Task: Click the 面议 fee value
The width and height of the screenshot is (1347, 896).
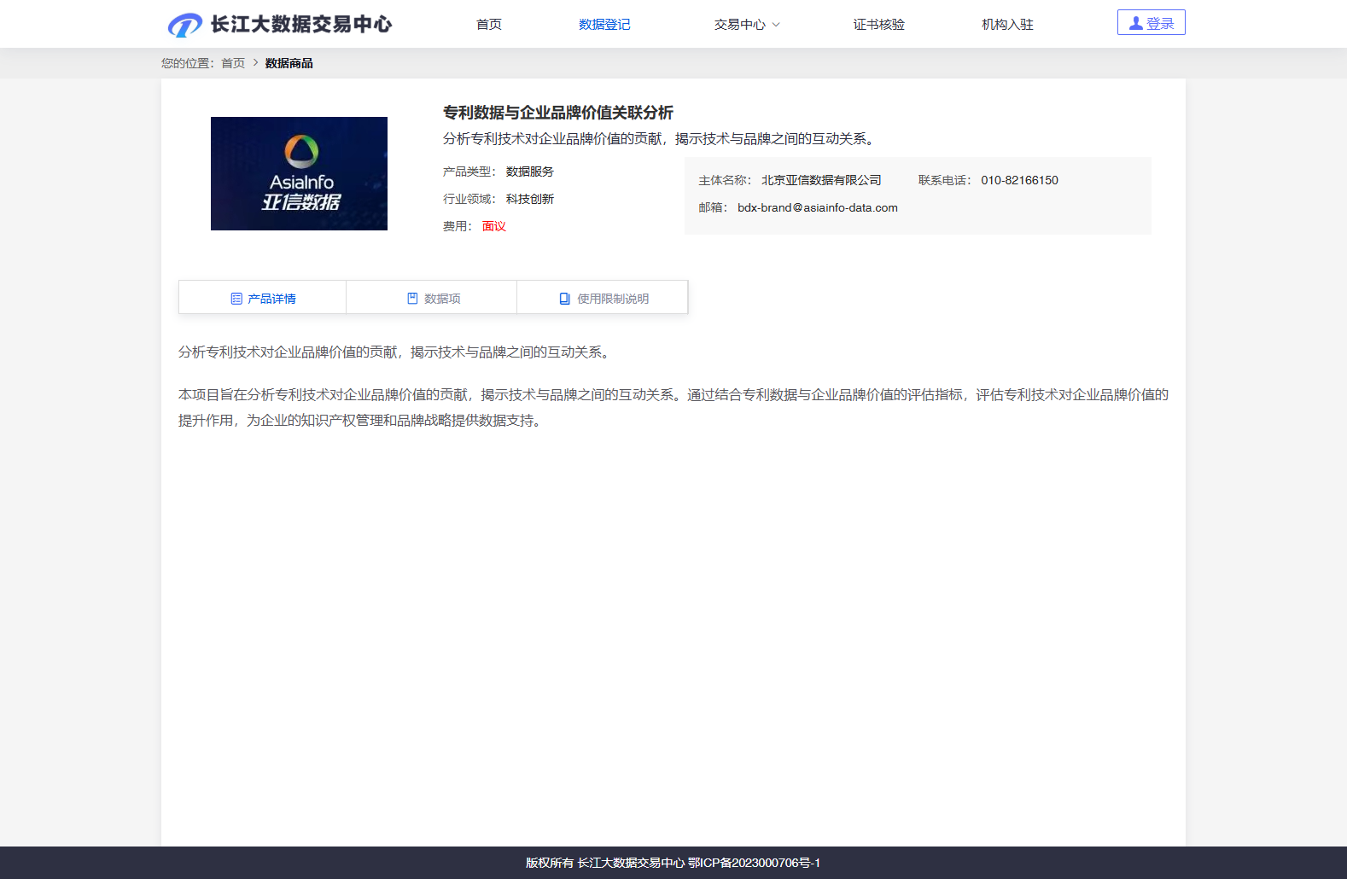Action: click(x=494, y=226)
